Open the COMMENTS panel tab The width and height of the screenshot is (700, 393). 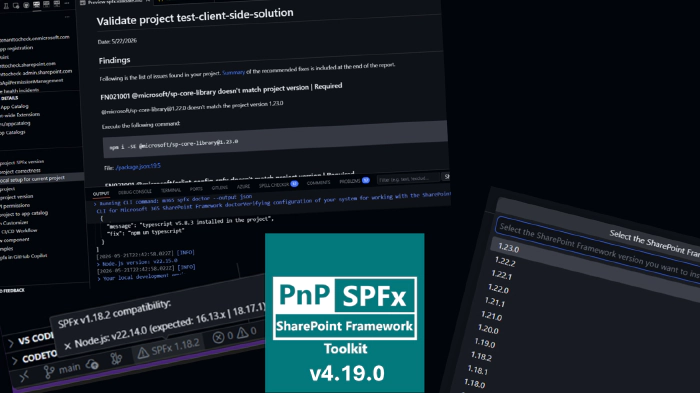318,183
